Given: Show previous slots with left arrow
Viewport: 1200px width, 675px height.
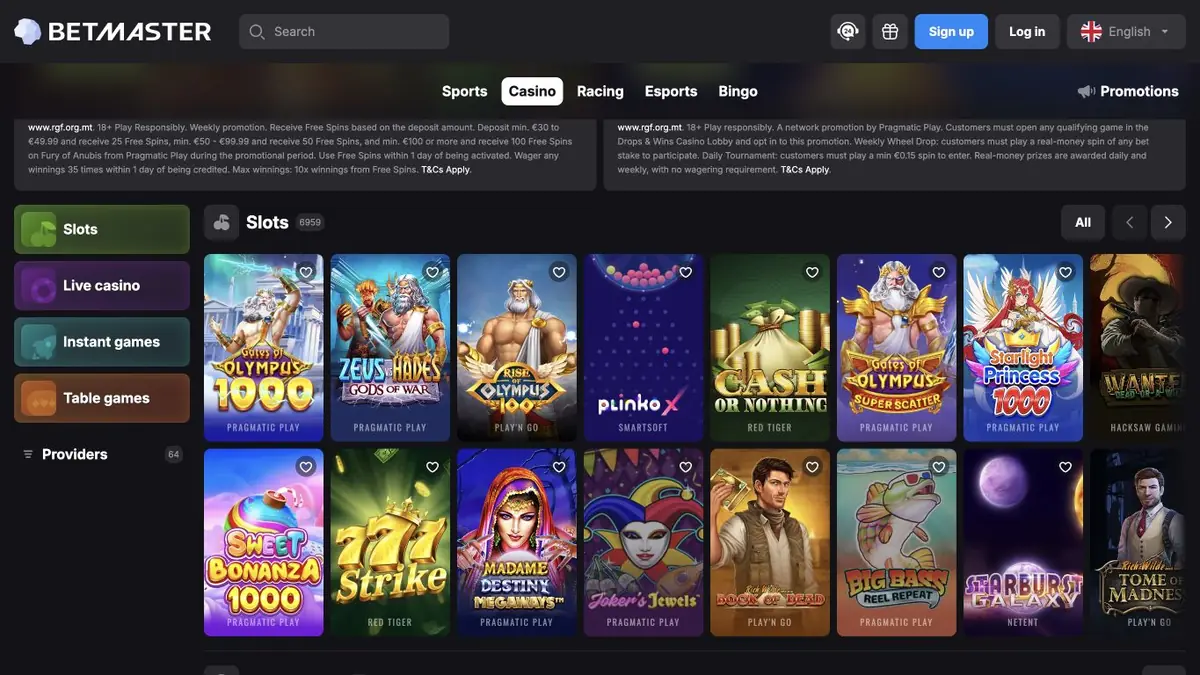Looking at the screenshot, I should pyautogui.click(x=1129, y=223).
